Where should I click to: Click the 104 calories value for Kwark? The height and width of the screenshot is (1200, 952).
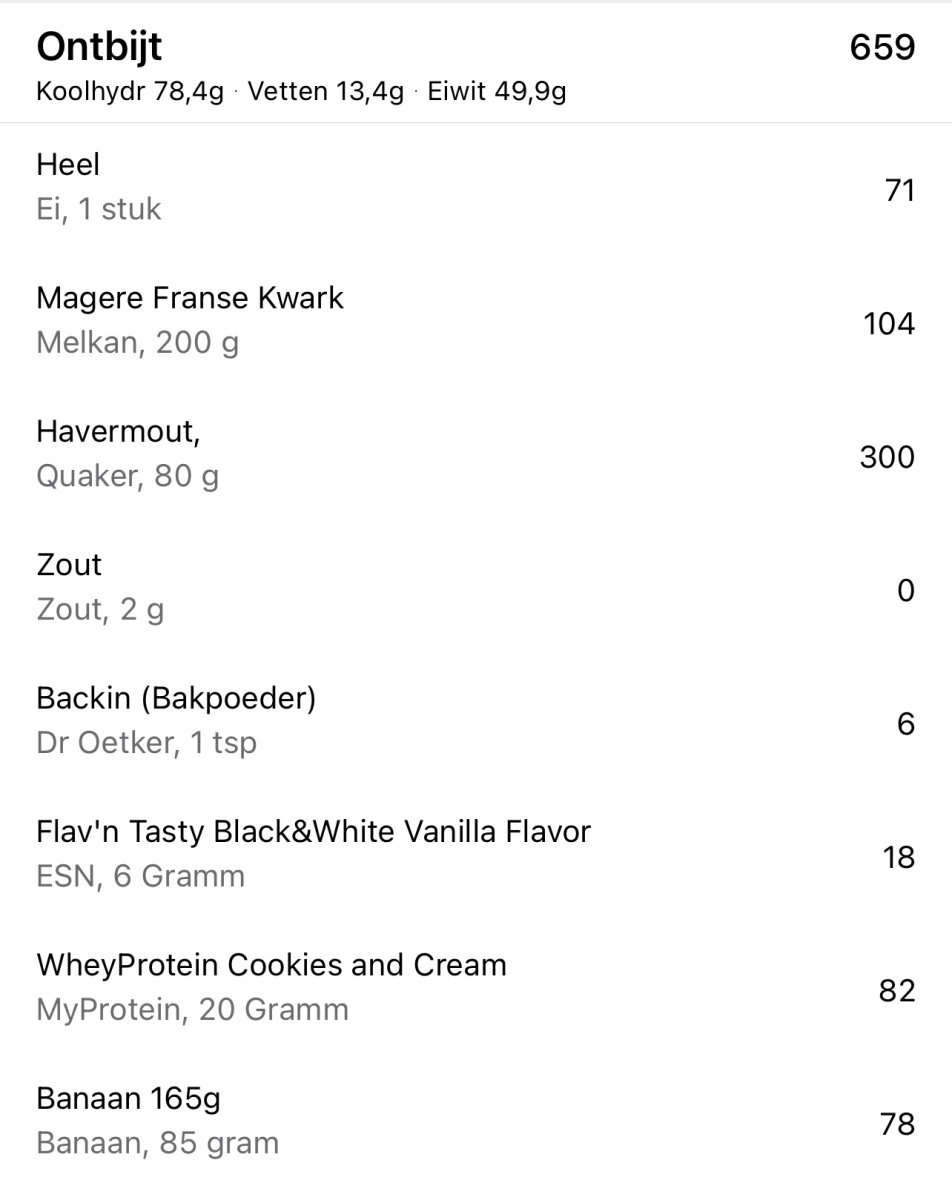pos(889,324)
